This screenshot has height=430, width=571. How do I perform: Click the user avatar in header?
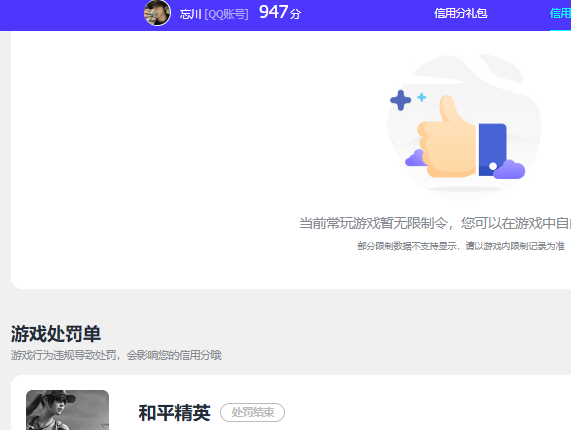tap(157, 13)
